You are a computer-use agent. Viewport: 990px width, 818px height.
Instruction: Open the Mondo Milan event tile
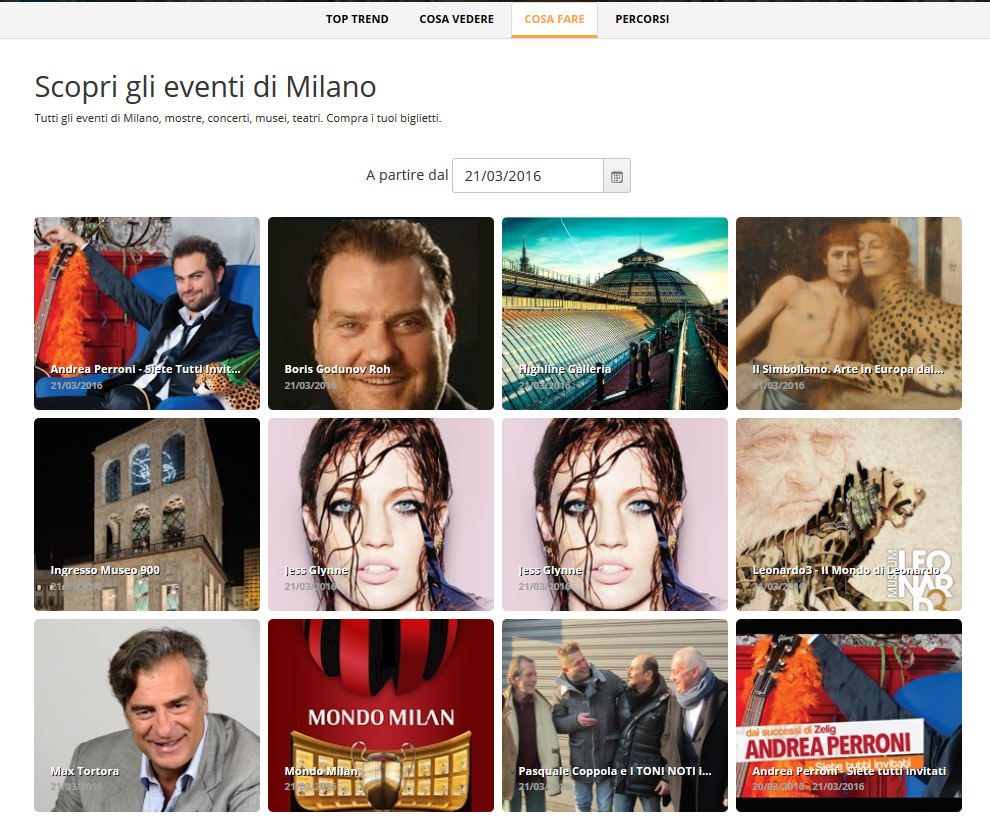[381, 715]
